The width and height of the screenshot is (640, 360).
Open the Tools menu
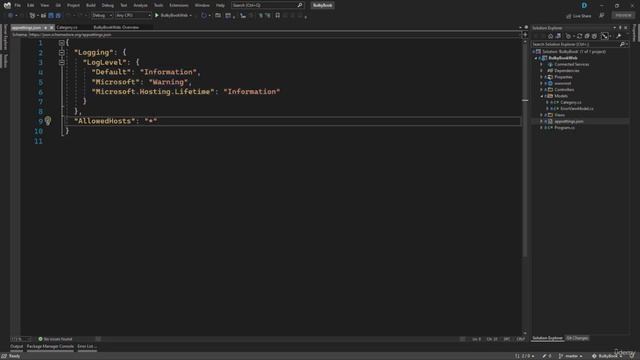pos(158,5)
